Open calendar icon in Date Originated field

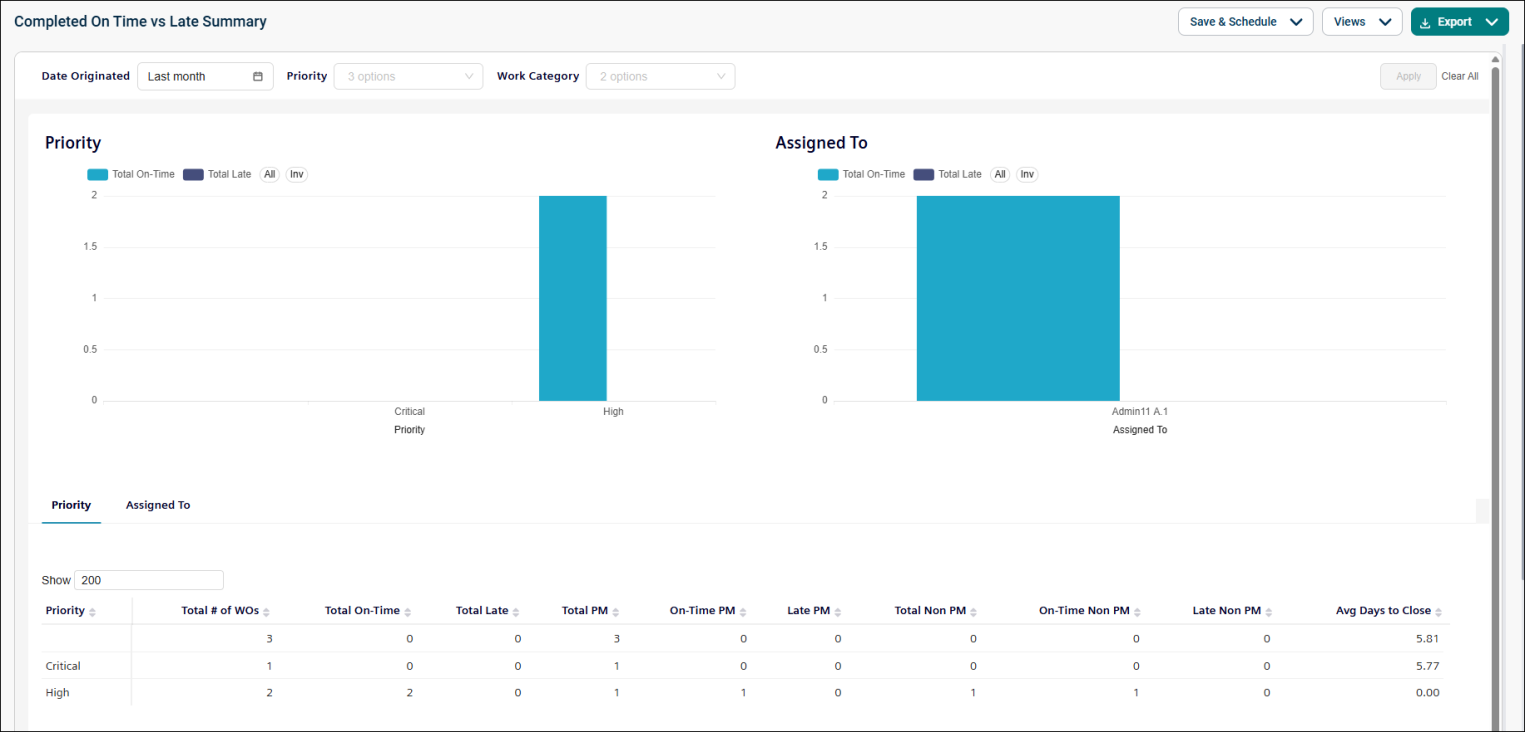[x=258, y=76]
